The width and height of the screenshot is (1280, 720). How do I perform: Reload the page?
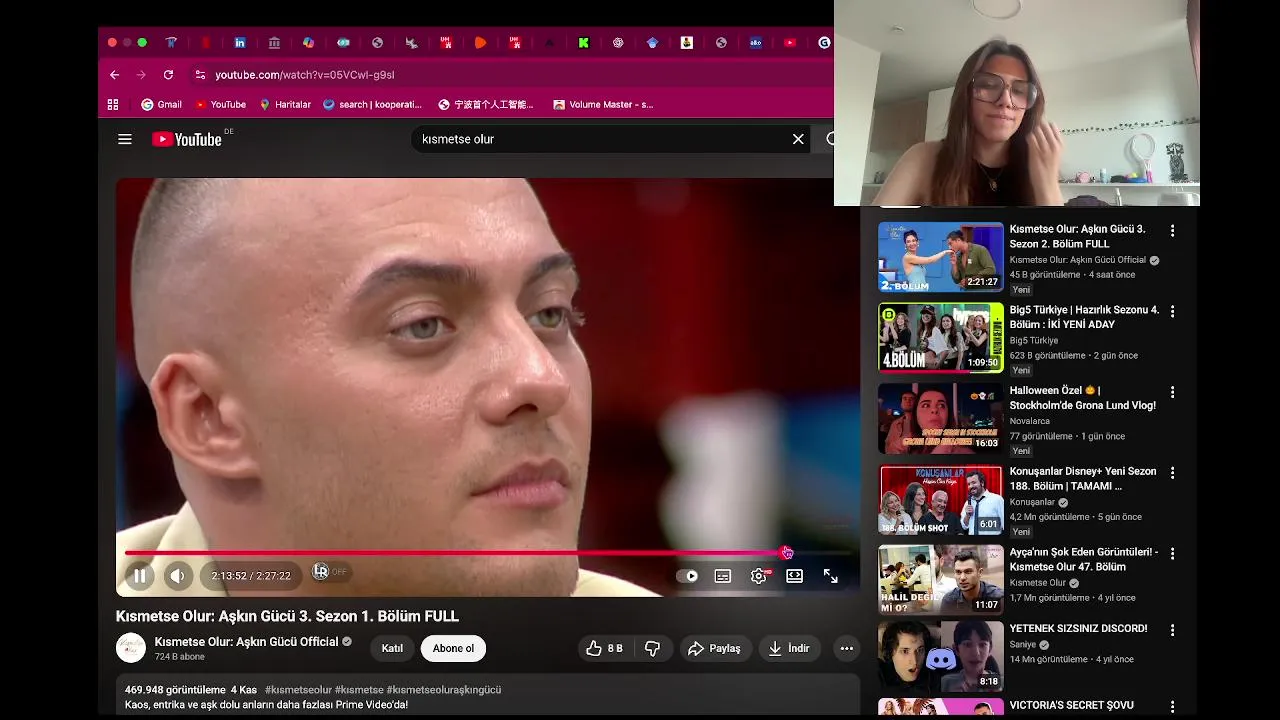168,75
